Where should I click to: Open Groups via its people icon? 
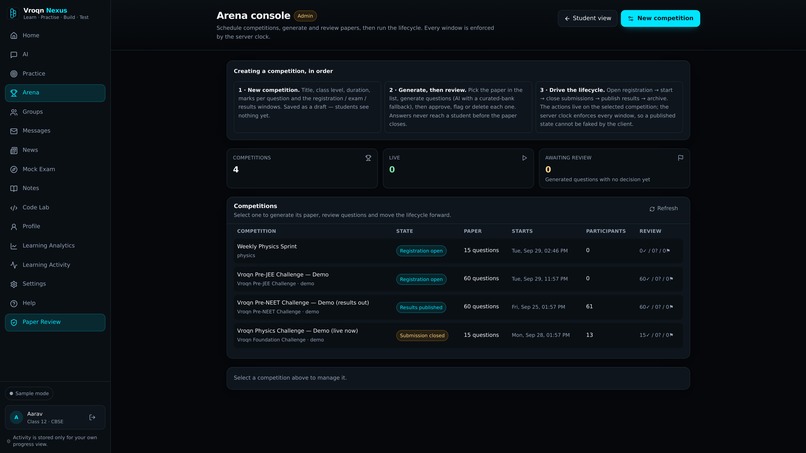pyautogui.click(x=14, y=112)
